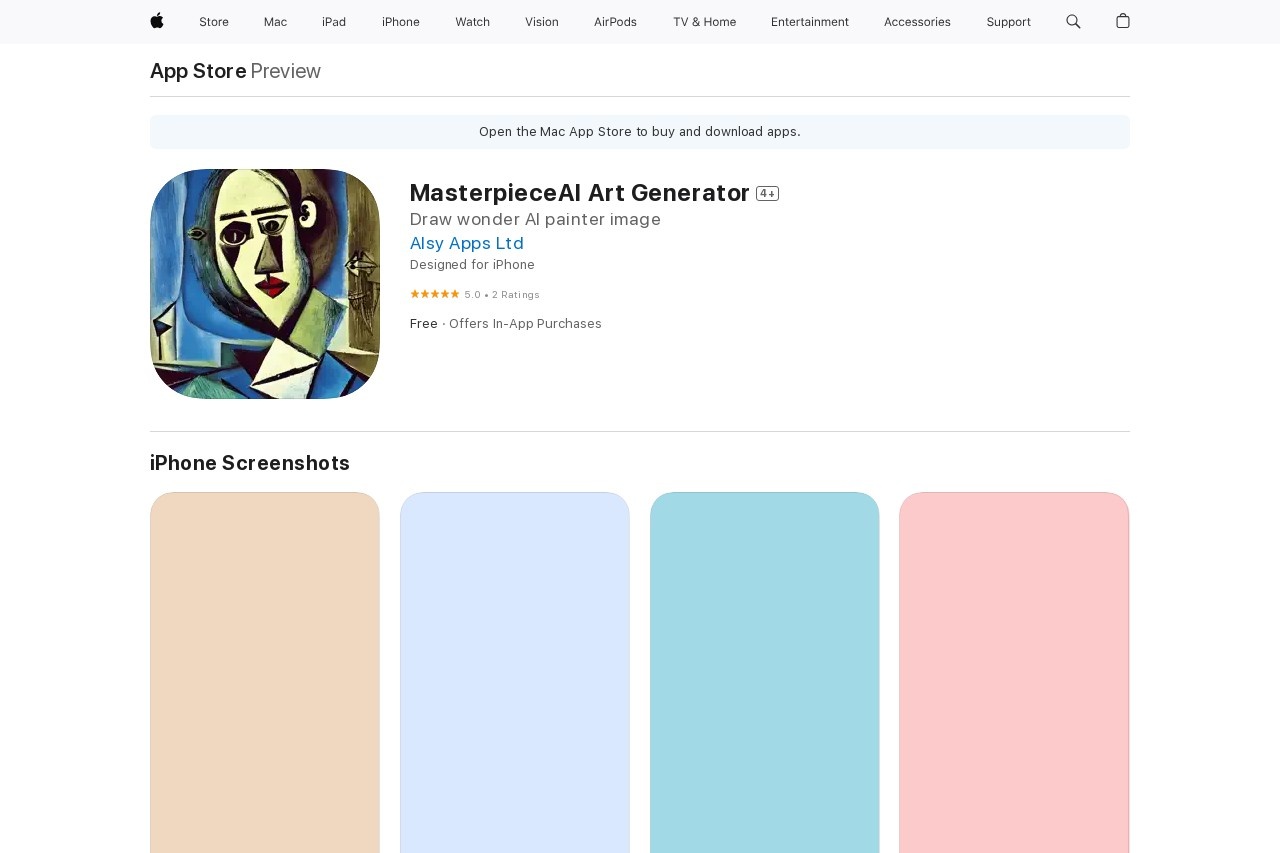Open the shopping bag icon
Viewport: 1280px width, 853px height.
1123,21
